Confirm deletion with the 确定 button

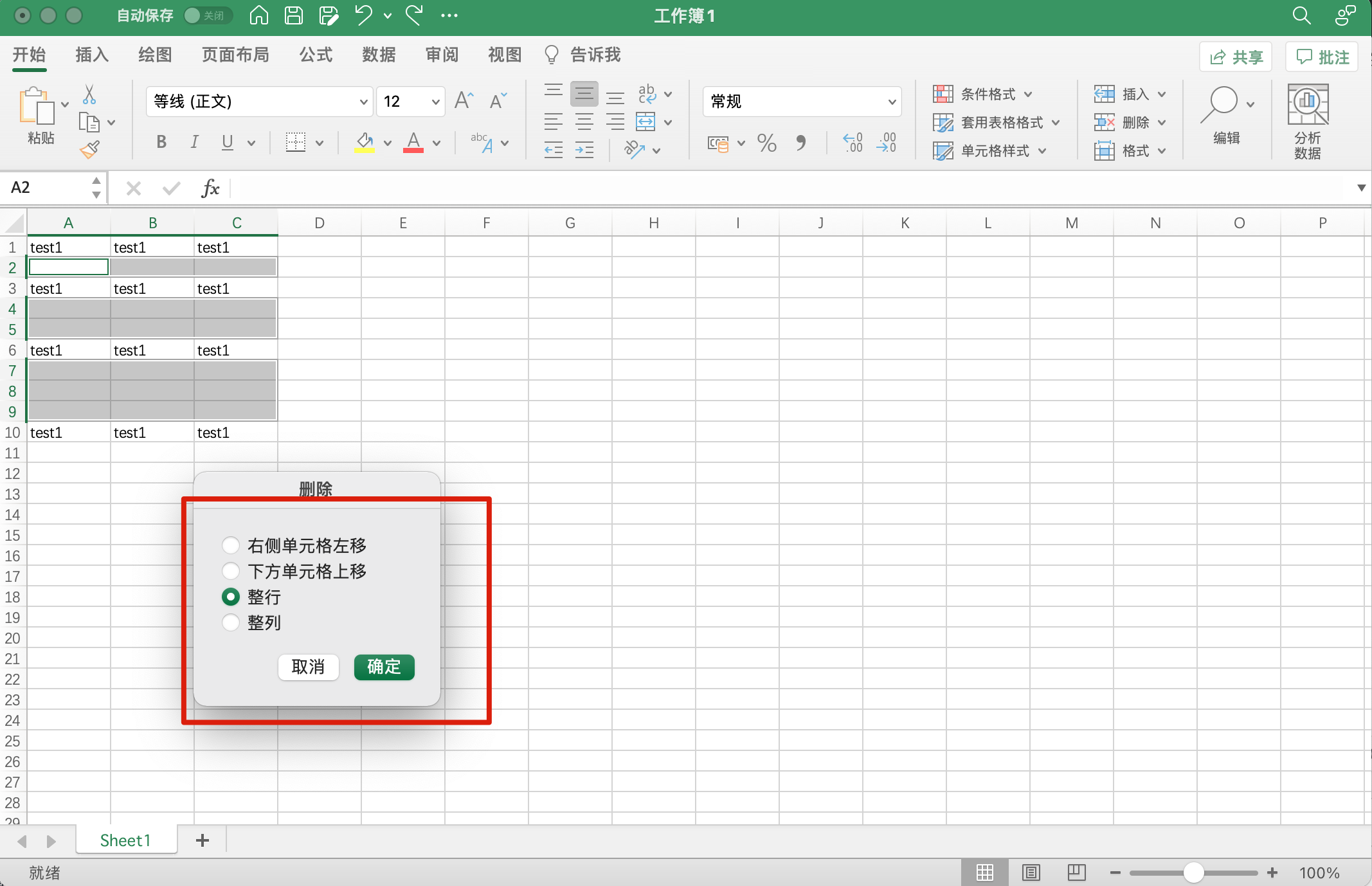[384, 667]
